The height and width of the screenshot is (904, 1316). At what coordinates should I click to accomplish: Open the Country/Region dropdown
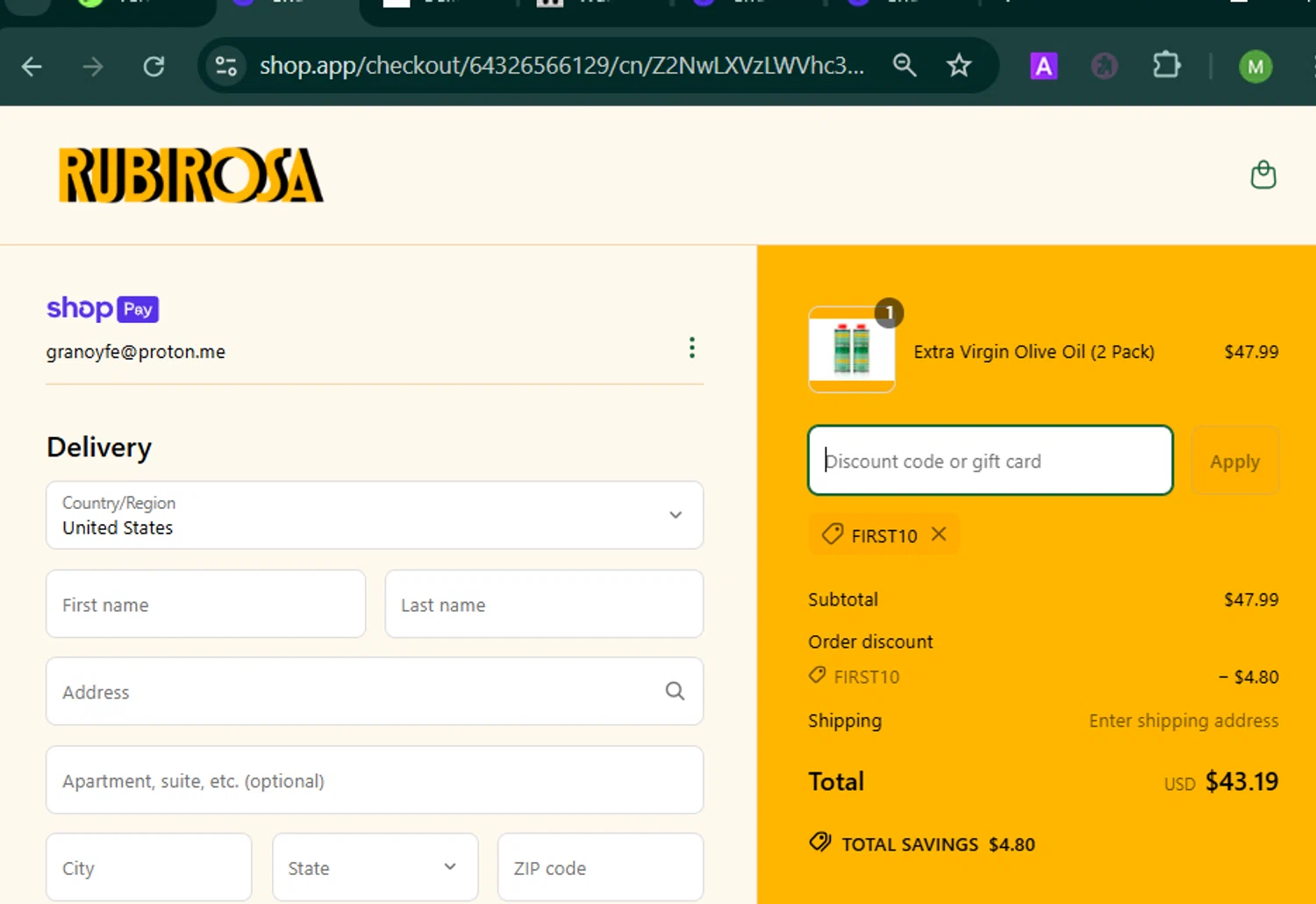click(375, 515)
